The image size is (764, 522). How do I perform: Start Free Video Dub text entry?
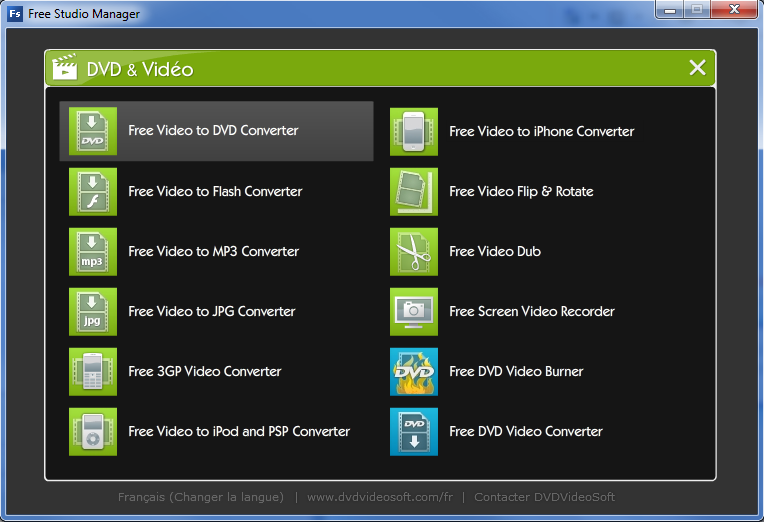[x=495, y=251]
